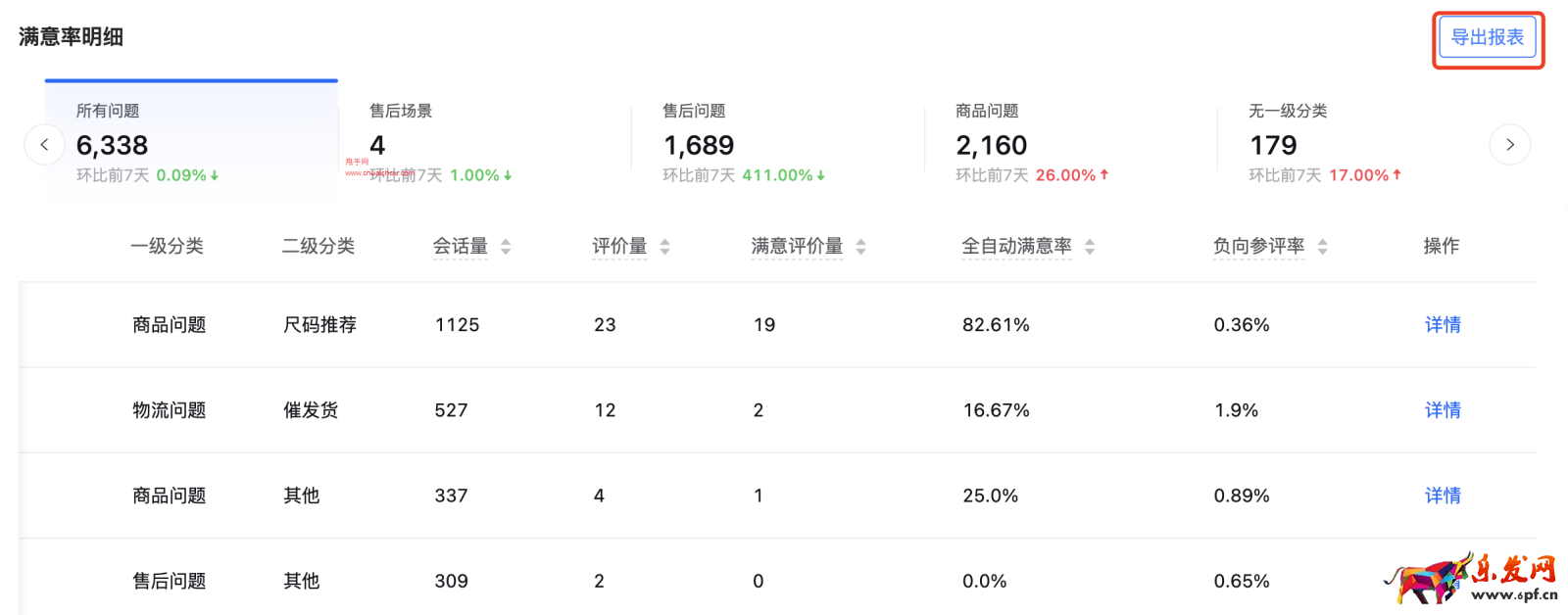Open 详情 for the 尺码推荐 row
This screenshot has width=1568, height=615.
pyautogui.click(x=1443, y=325)
